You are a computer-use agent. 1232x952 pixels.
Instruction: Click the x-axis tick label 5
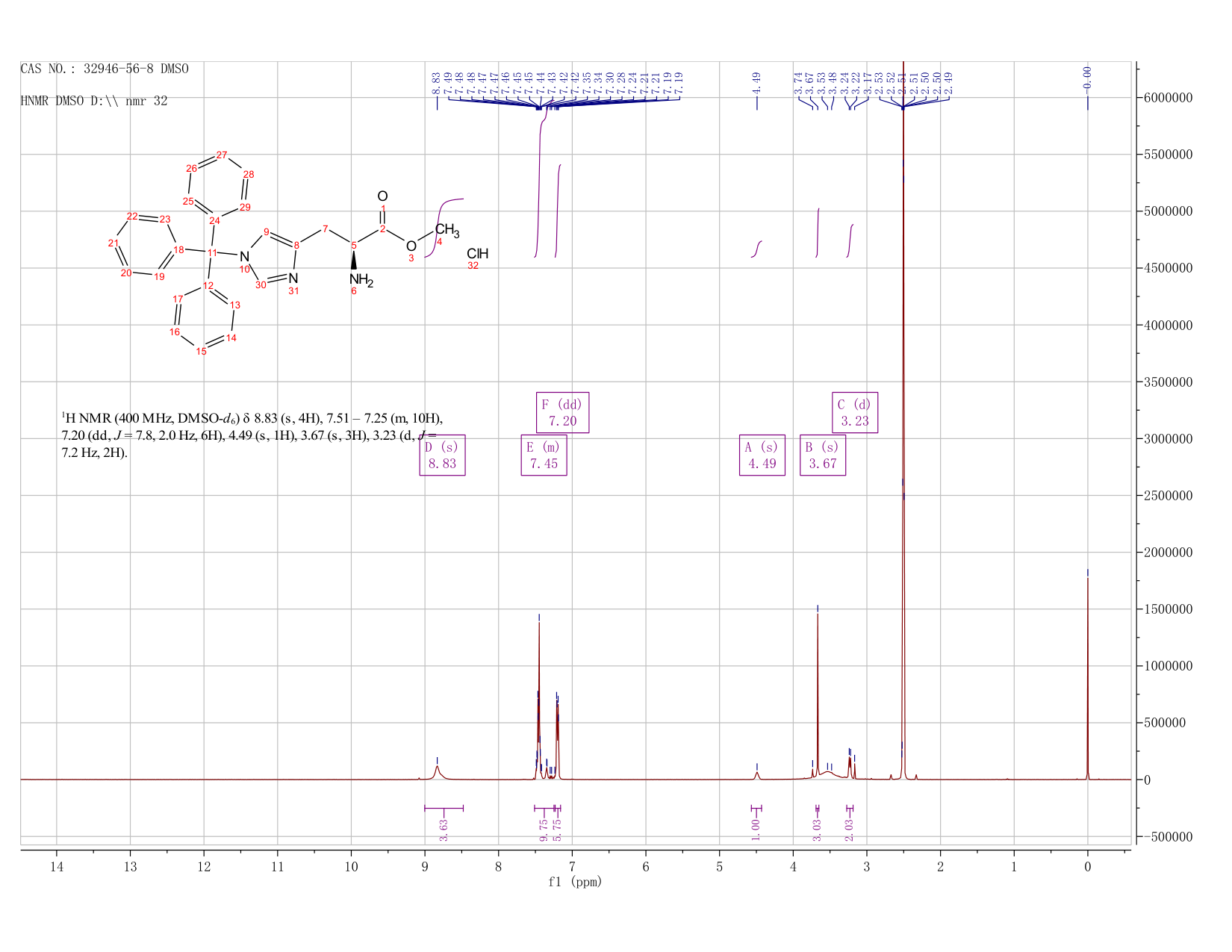pyautogui.click(x=719, y=866)
